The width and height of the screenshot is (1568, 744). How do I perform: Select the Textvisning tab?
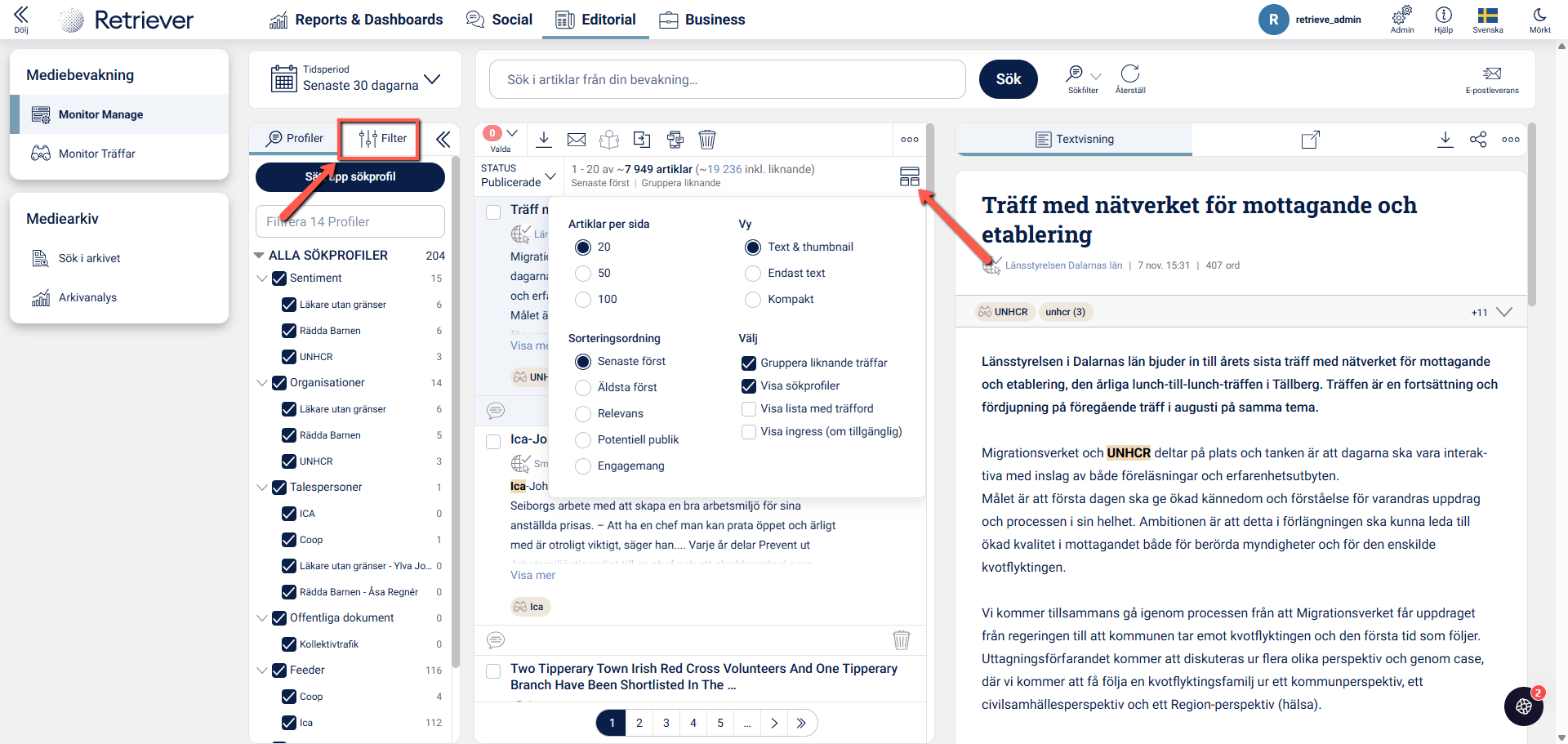pos(1074,140)
